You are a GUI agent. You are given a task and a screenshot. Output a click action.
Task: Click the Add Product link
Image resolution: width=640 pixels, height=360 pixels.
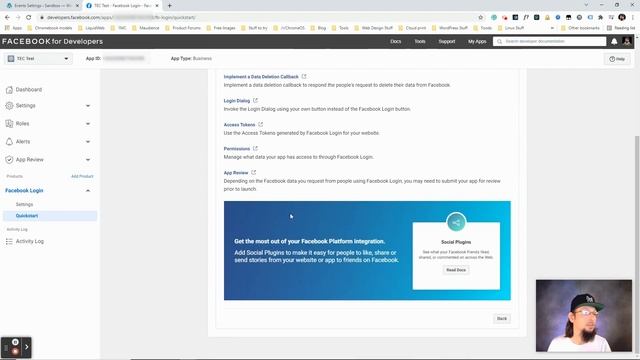click(x=82, y=176)
